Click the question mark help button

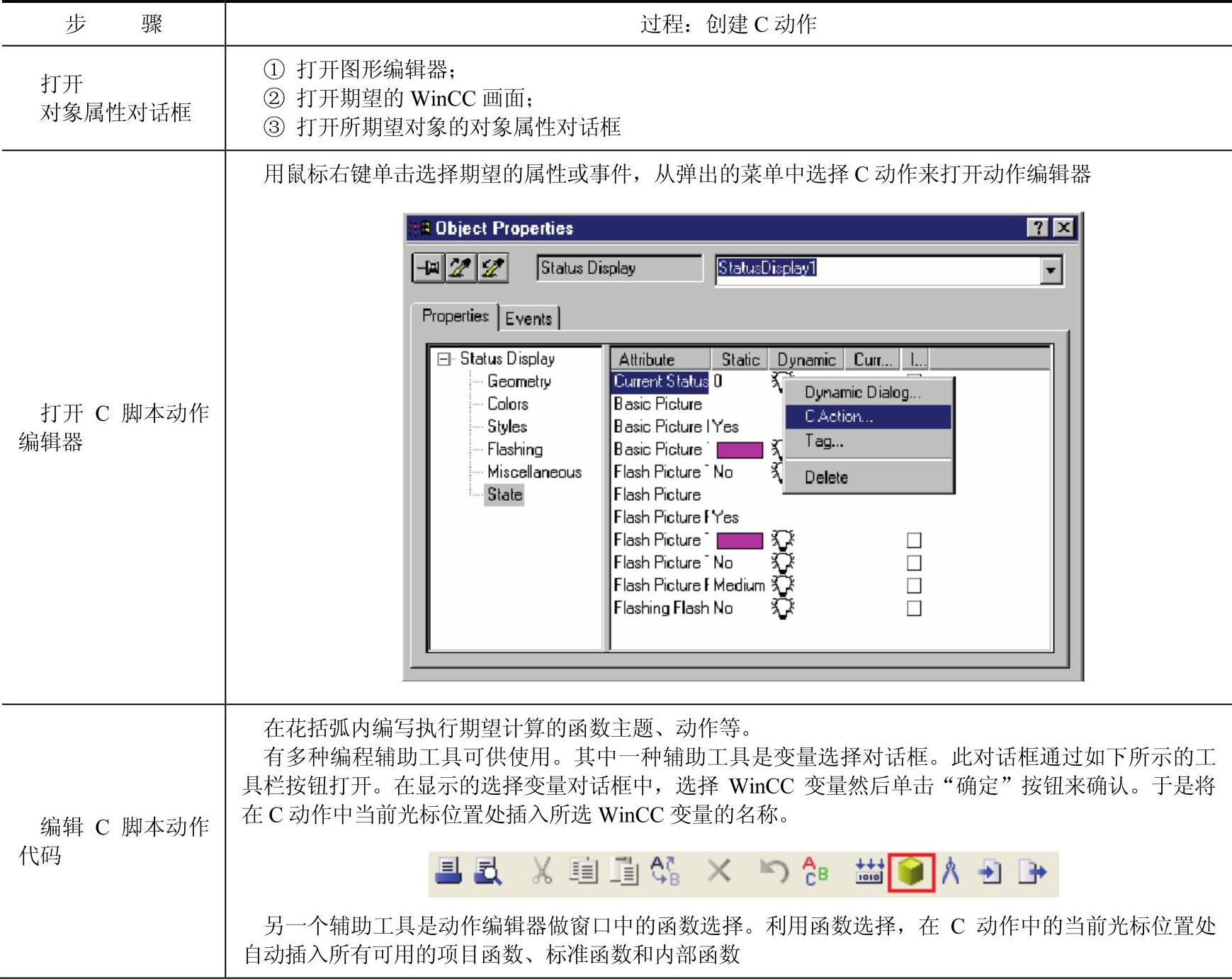tap(1038, 227)
